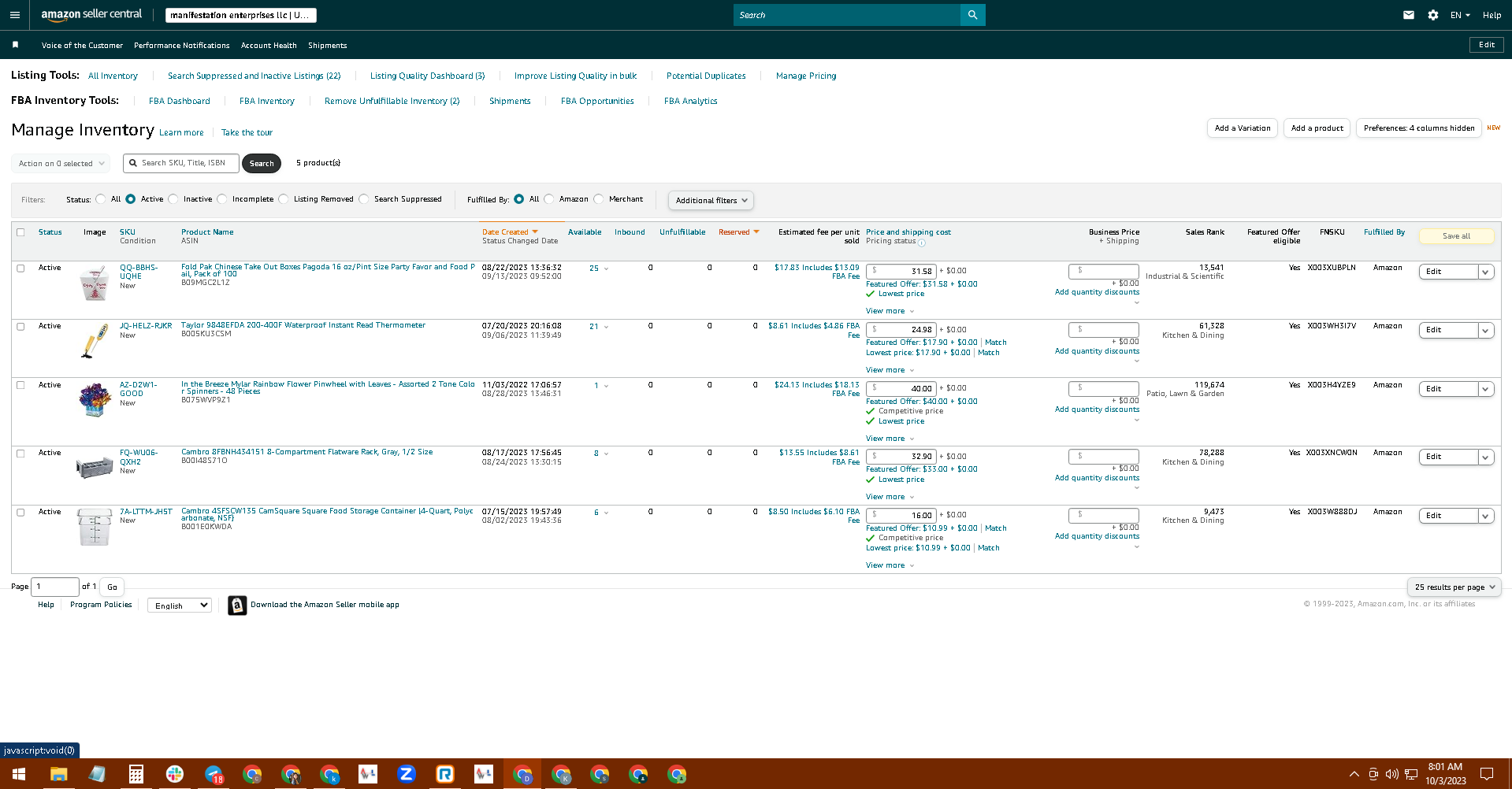
Task: Open the Edit arrow for the Rainbow Pinwheel row
Action: 1485,389
